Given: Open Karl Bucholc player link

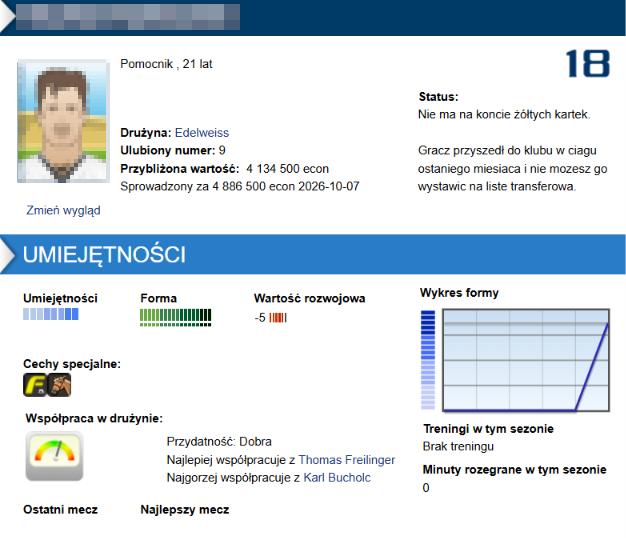Looking at the screenshot, I should tap(337, 478).
